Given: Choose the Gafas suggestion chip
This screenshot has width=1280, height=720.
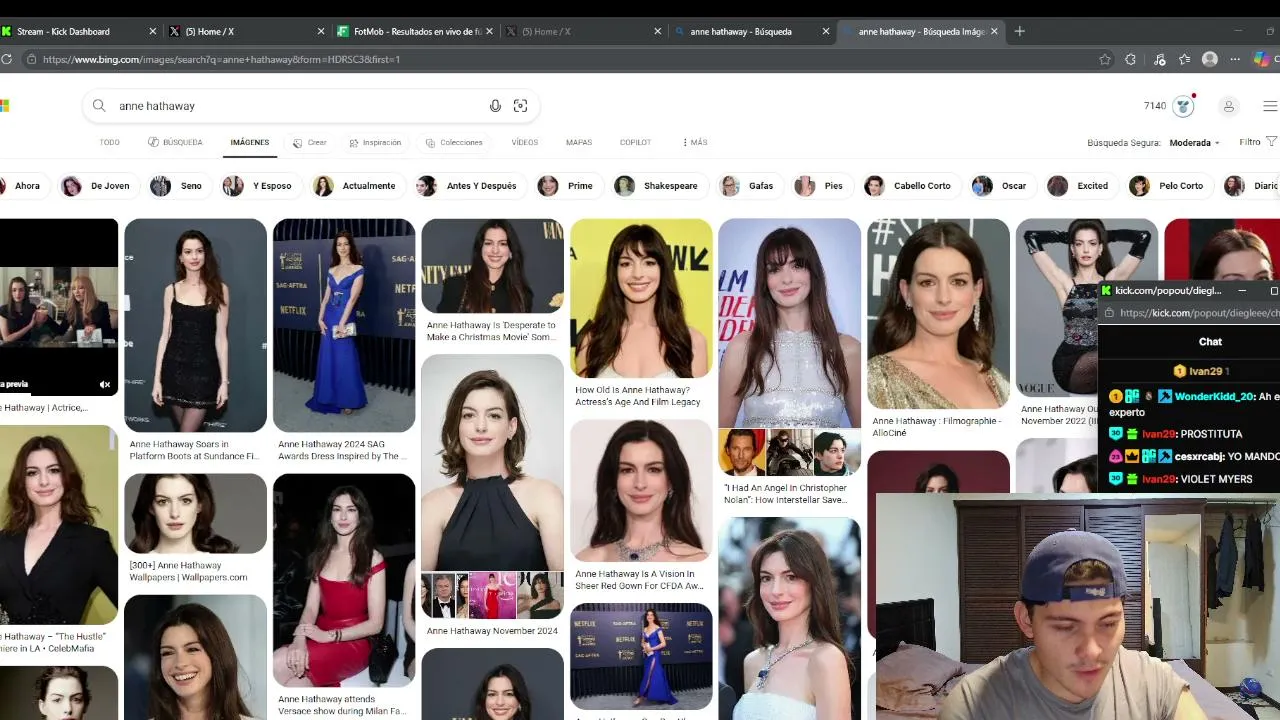Looking at the screenshot, I should tap(748, 186).
